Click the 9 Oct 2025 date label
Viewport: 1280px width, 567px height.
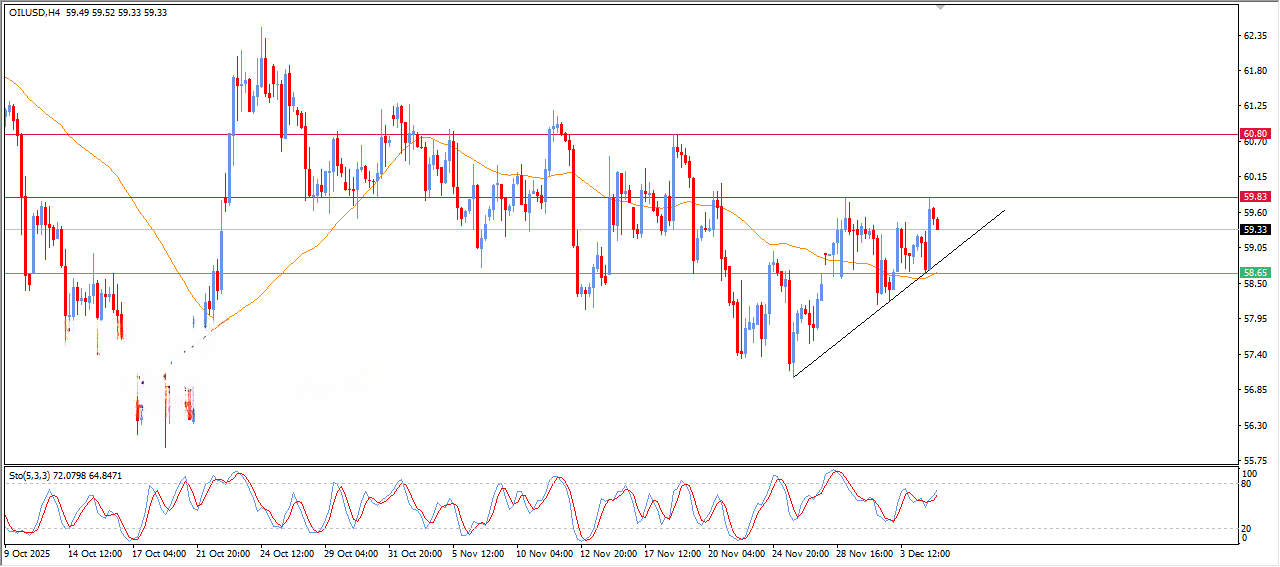pos(28,552)
